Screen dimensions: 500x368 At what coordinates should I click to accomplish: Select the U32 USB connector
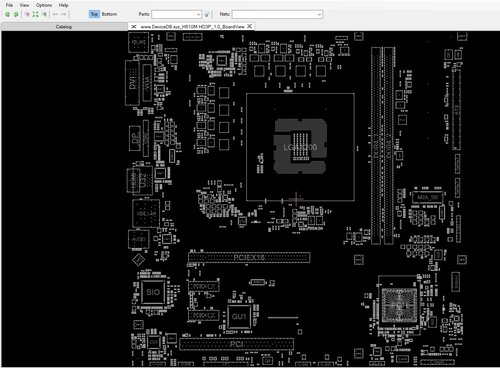coord(144,180)
